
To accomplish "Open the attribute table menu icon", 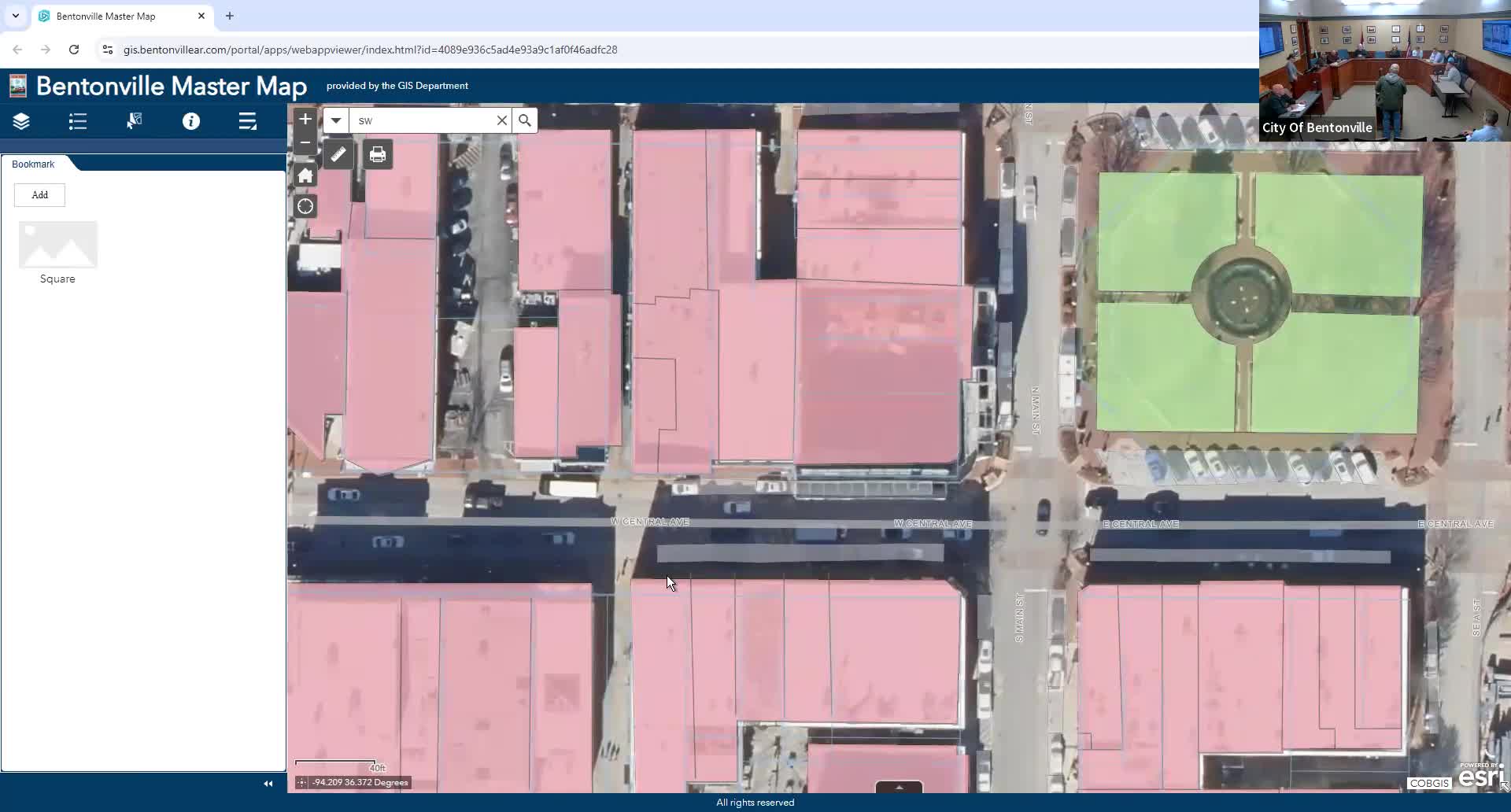I will [x=247, y=121].
